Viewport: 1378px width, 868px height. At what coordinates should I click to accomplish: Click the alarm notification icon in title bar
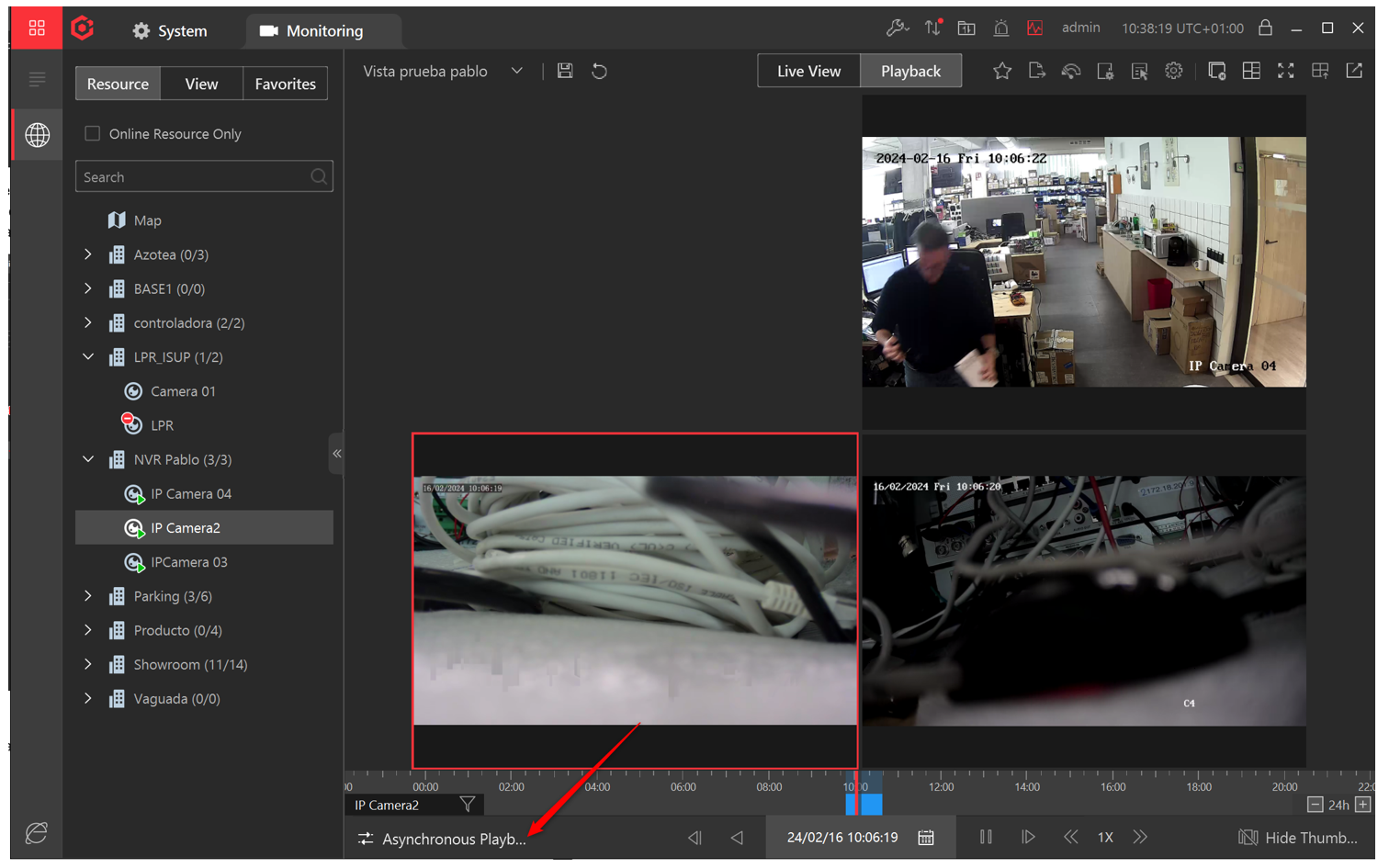1000,28
